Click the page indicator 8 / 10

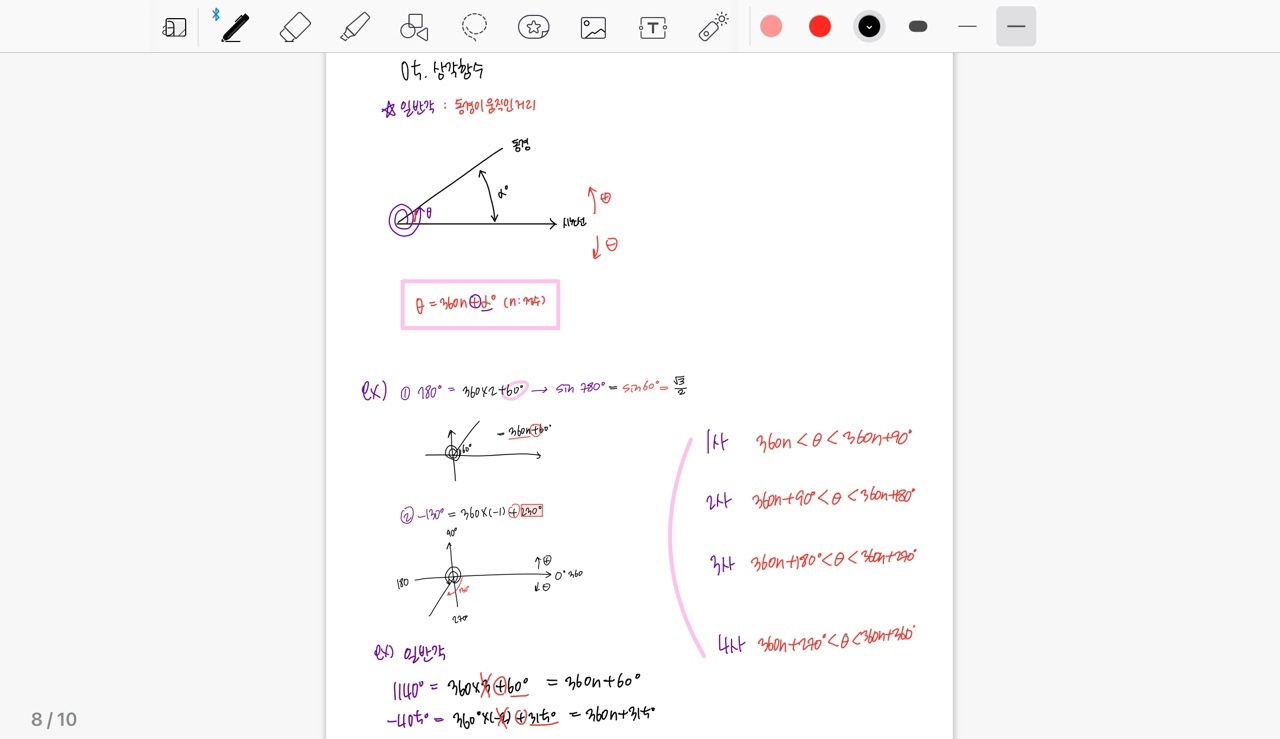(x=54, y=720)
